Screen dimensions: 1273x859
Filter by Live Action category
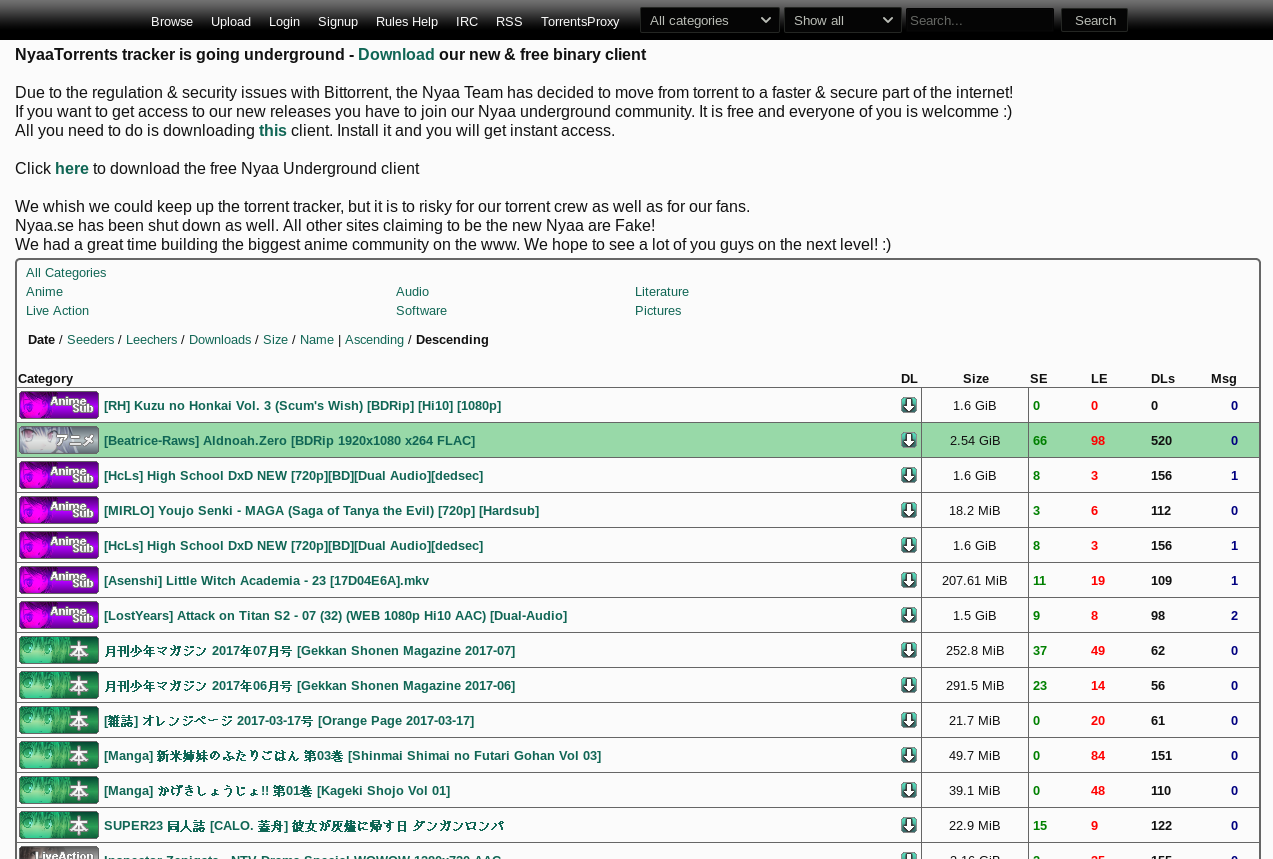coord(57,311)
